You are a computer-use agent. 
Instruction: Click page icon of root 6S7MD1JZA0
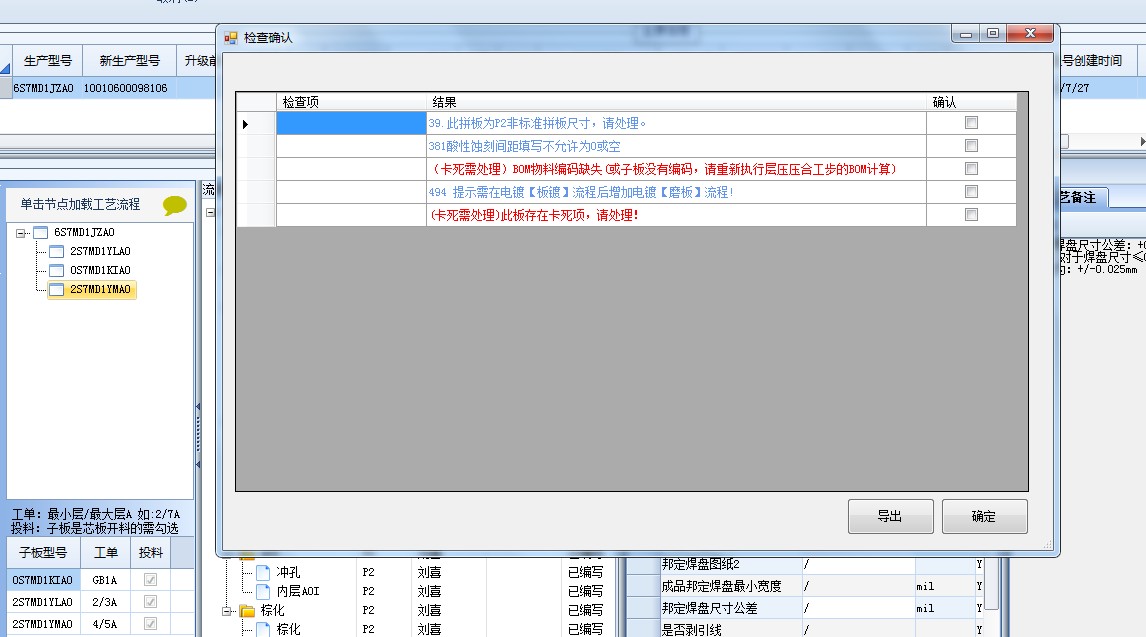click(x=40, y=232)
